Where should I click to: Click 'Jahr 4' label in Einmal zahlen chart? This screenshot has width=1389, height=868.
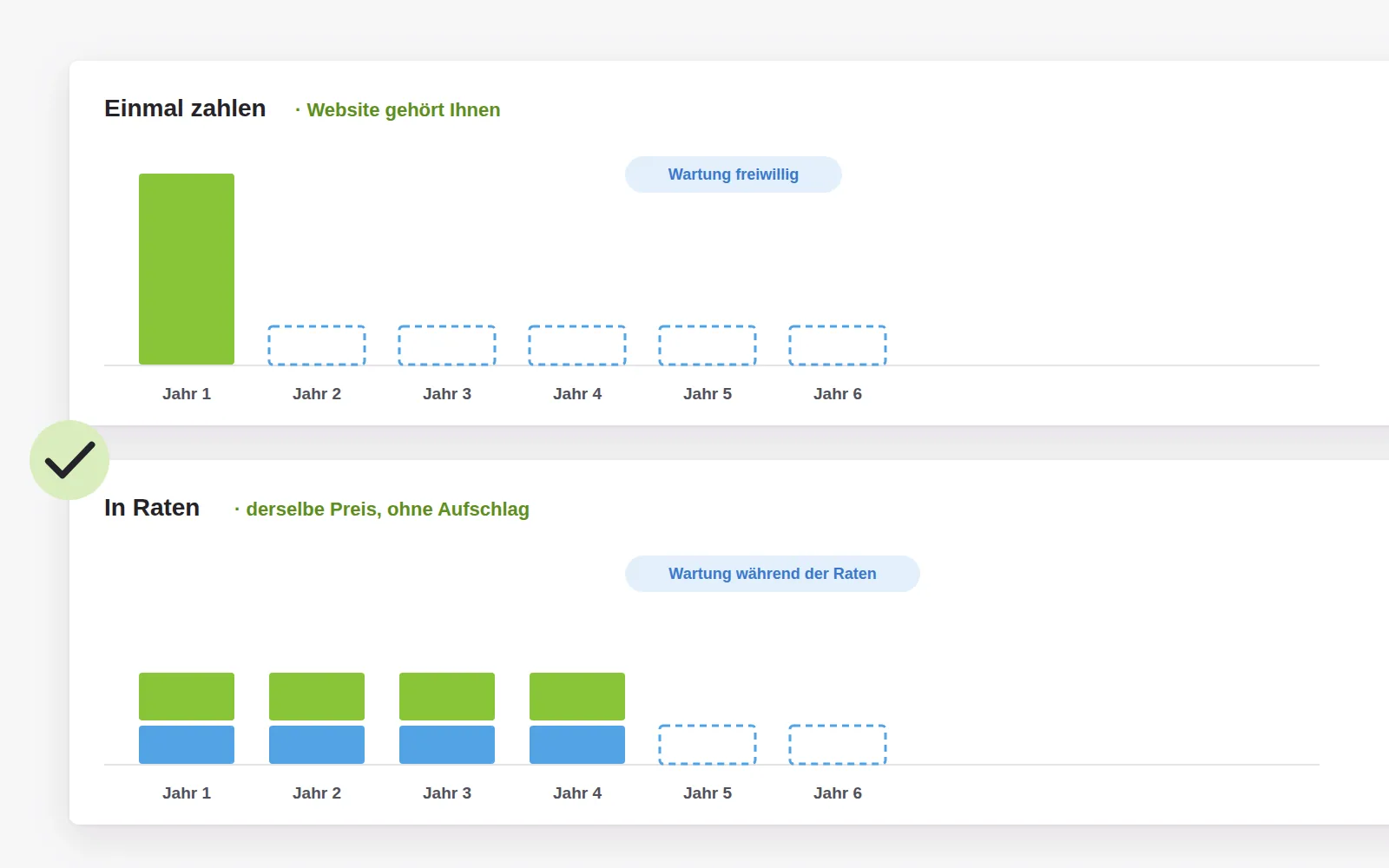click(577, 394)
